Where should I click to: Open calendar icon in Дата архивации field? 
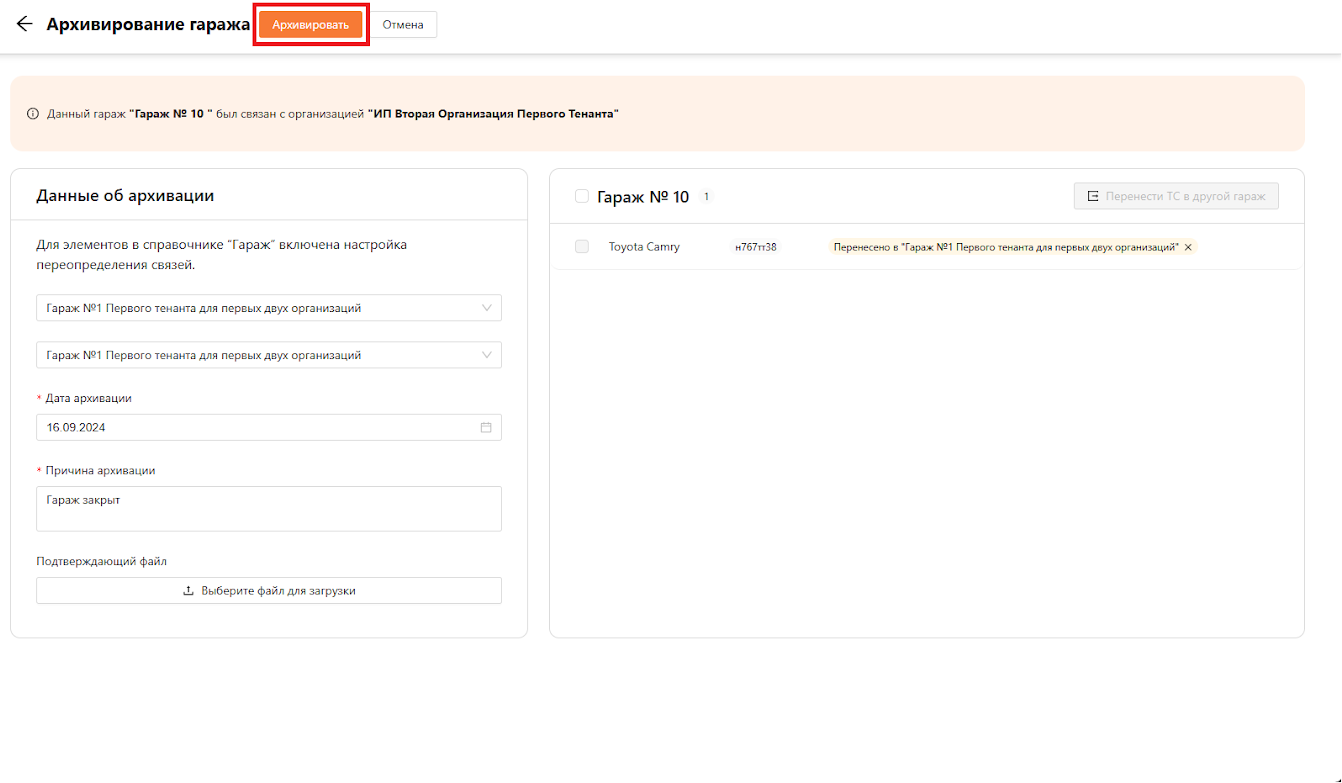tap(486, 427)
